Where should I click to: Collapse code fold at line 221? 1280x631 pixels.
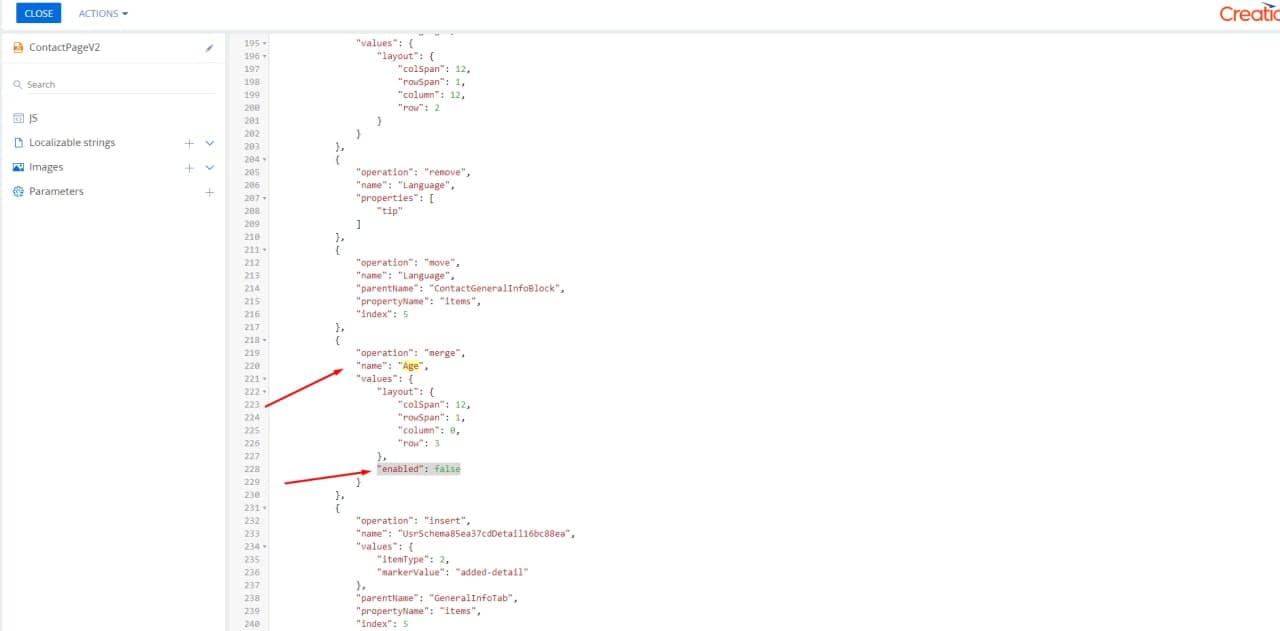point(265,379)
